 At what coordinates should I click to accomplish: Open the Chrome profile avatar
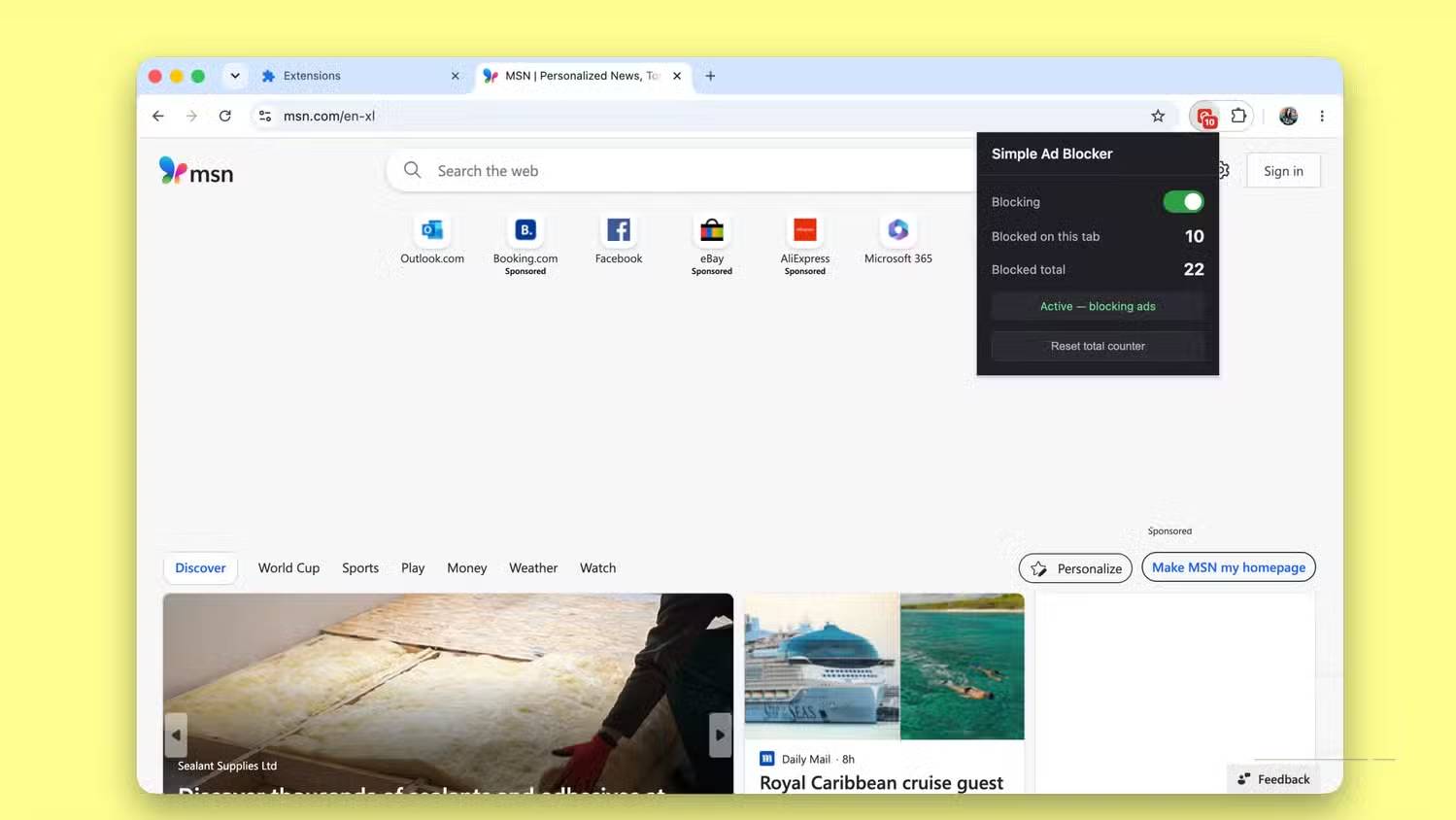coord(1288,116)
